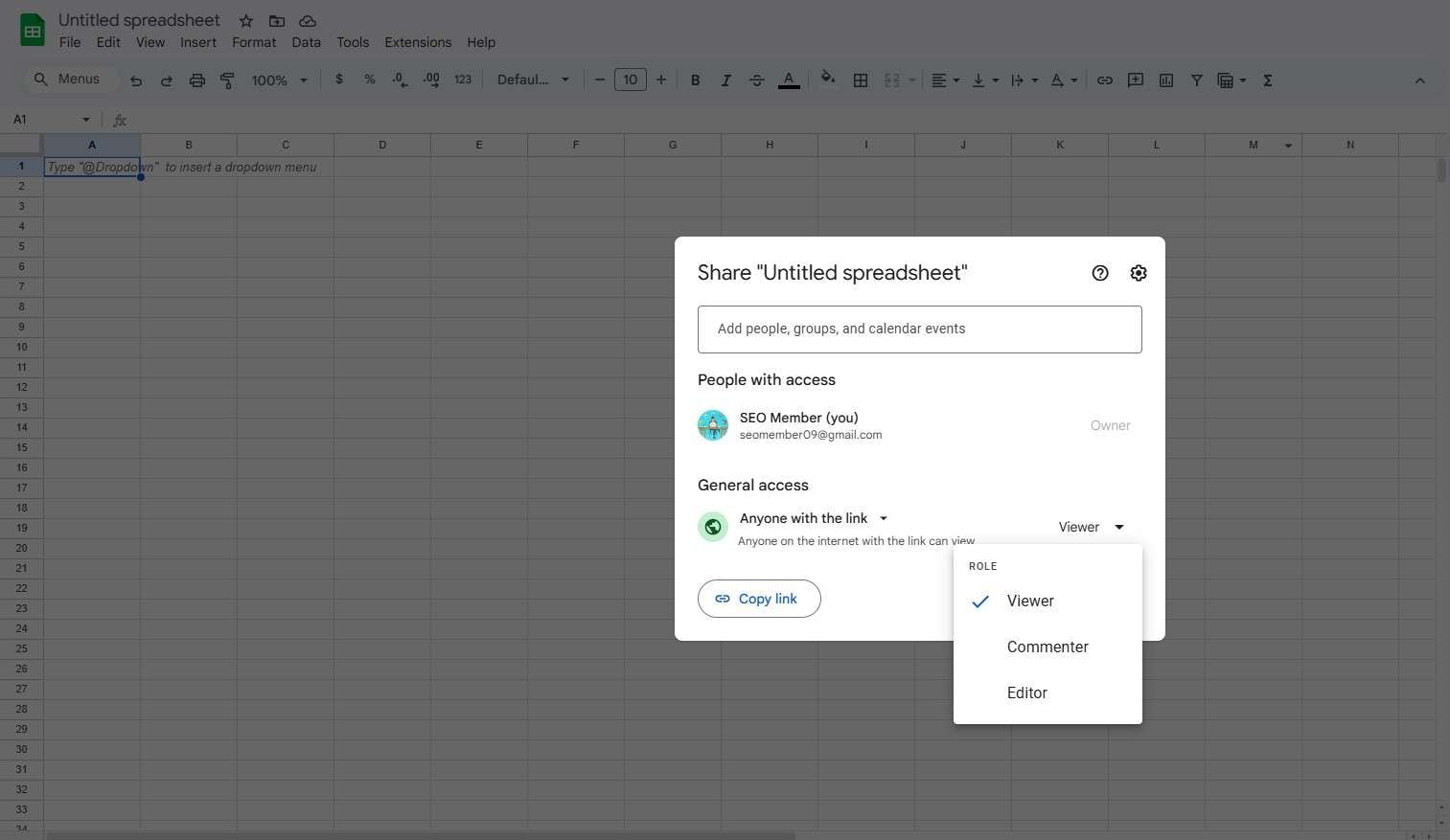Click the Create a filter icon
Viewport: 1450px width, 840px height.
(1197, 80)
